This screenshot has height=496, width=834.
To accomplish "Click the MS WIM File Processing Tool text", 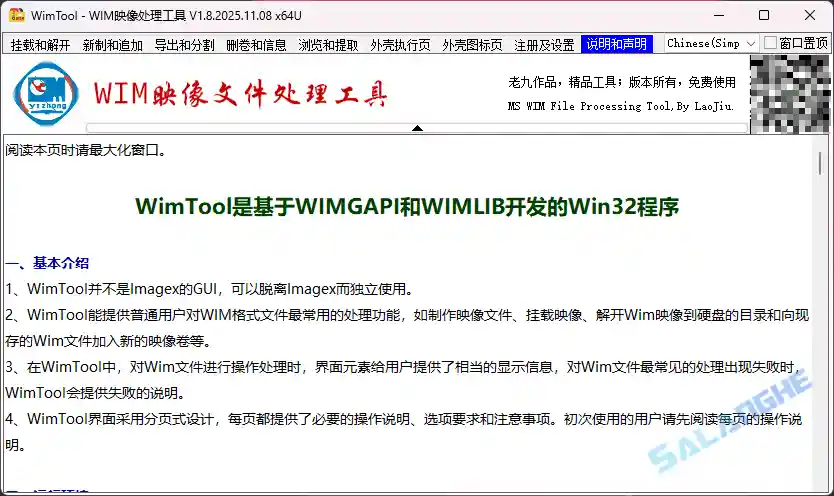I will pyautogui.click(x=621, y=106).
